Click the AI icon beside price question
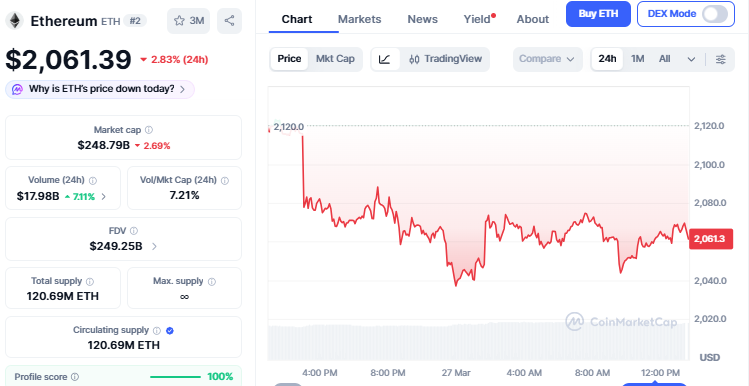Image resolution: width=749 pixels, height=386 pixels. click(18, 89)
